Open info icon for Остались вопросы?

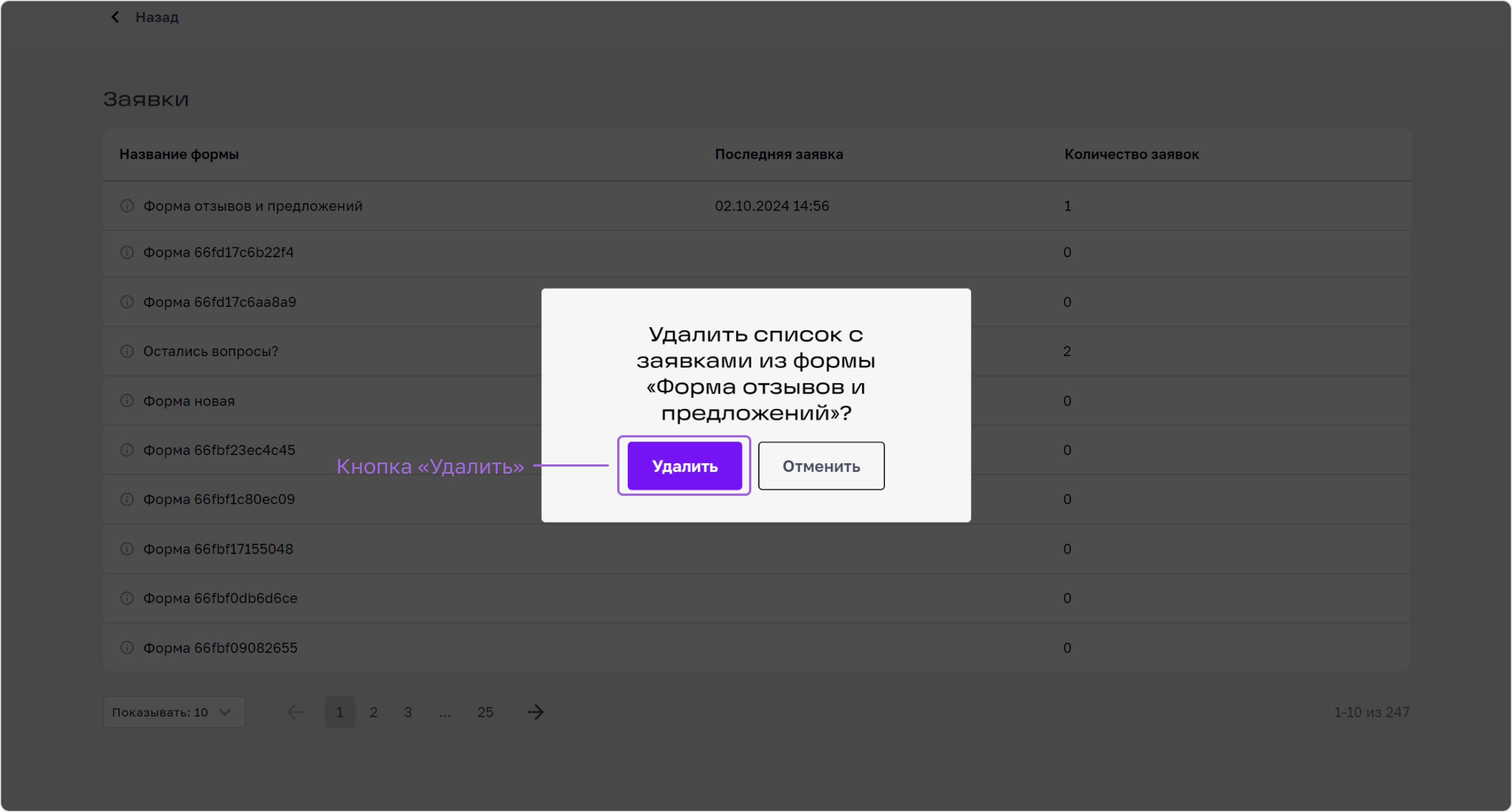tap(127, 351)
